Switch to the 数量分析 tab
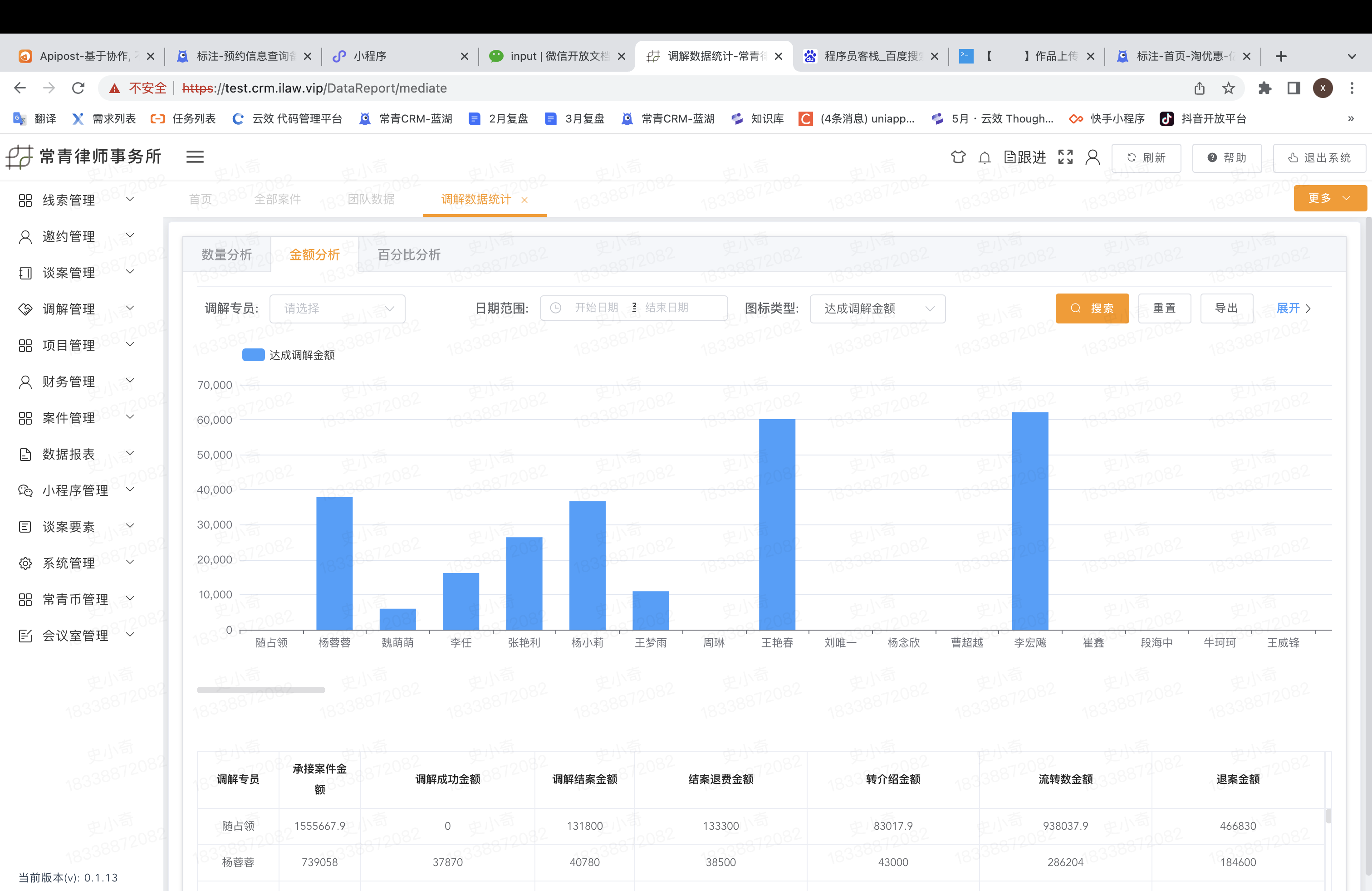Viewport: 1372px width, 891px height. pyautogui.click(x=226, y=254)
